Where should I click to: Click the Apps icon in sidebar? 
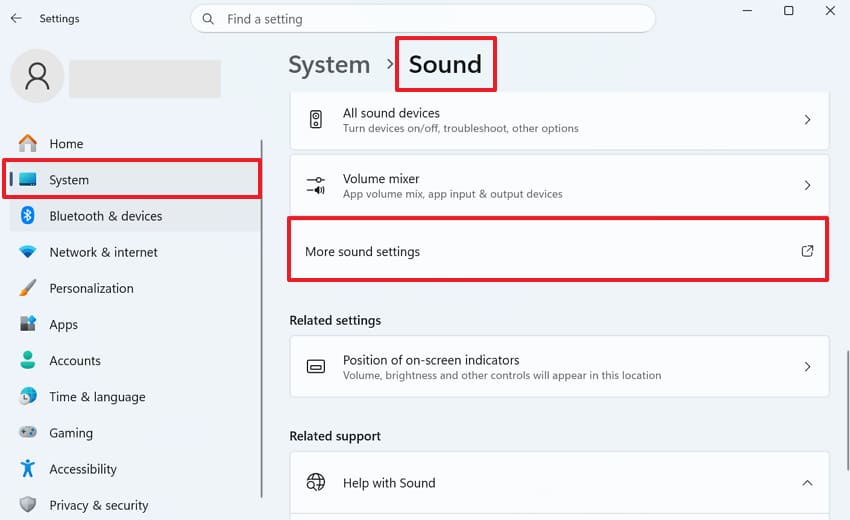click(x=28, y=324)
